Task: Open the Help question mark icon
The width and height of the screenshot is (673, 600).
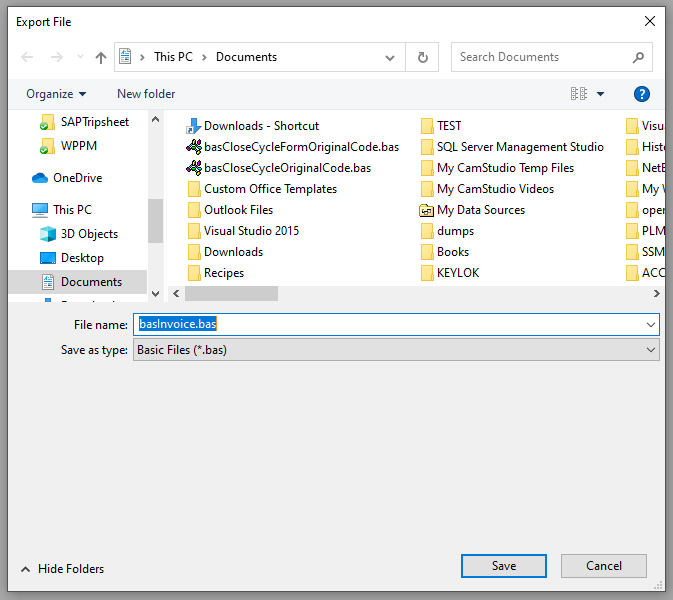Action: [x=642, y=94]
